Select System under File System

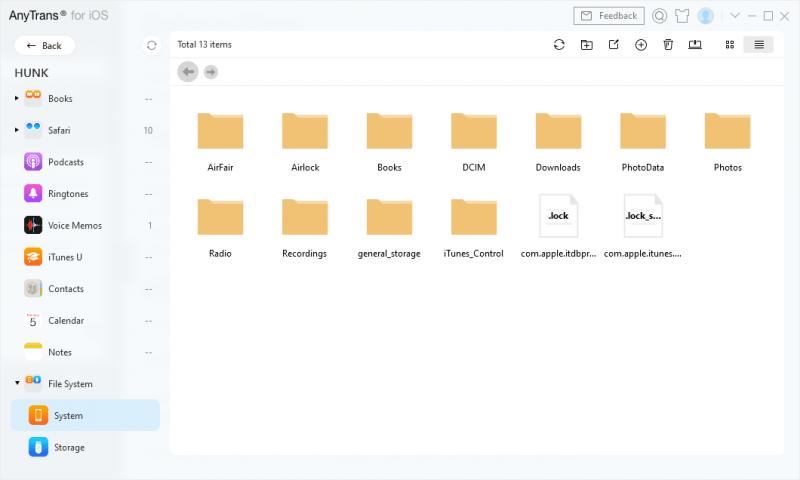(x=85, y=415)
